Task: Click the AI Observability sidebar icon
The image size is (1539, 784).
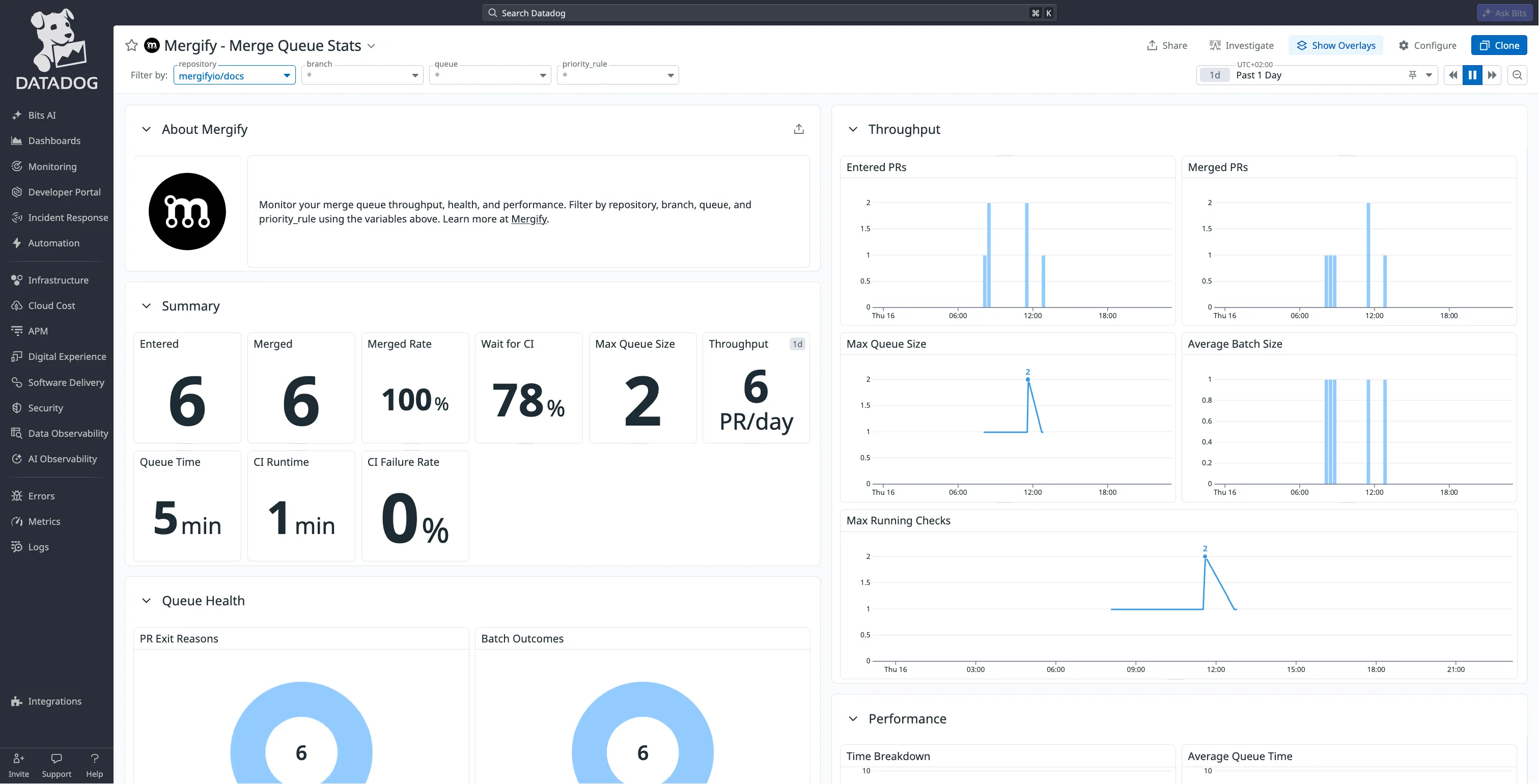Action: click(x=17, y=459)
